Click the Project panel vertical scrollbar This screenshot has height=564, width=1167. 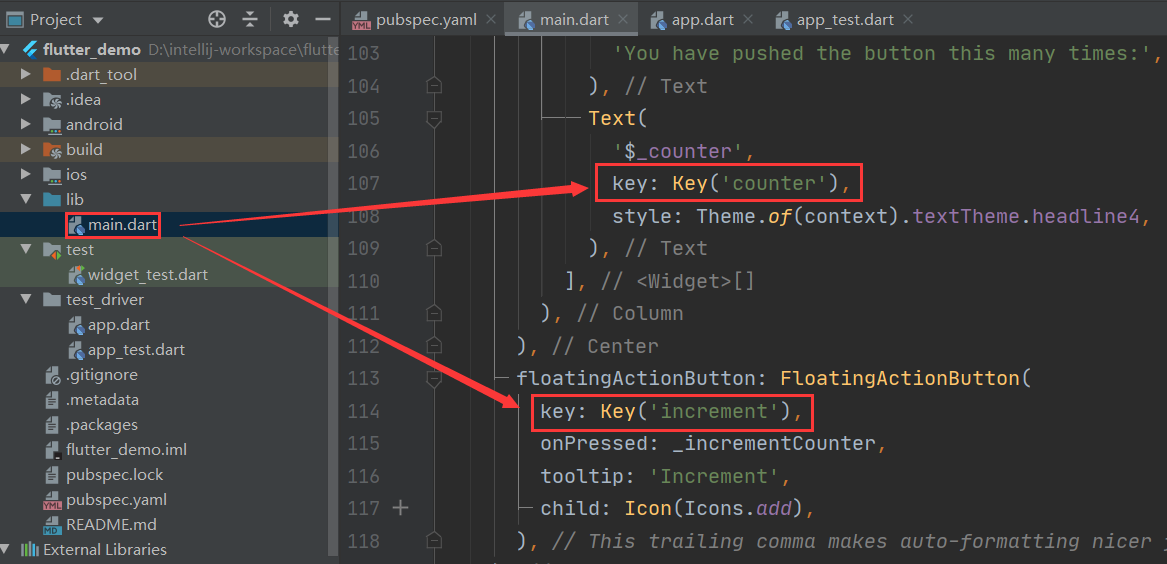pyautogui.click(x=334, y=300)
